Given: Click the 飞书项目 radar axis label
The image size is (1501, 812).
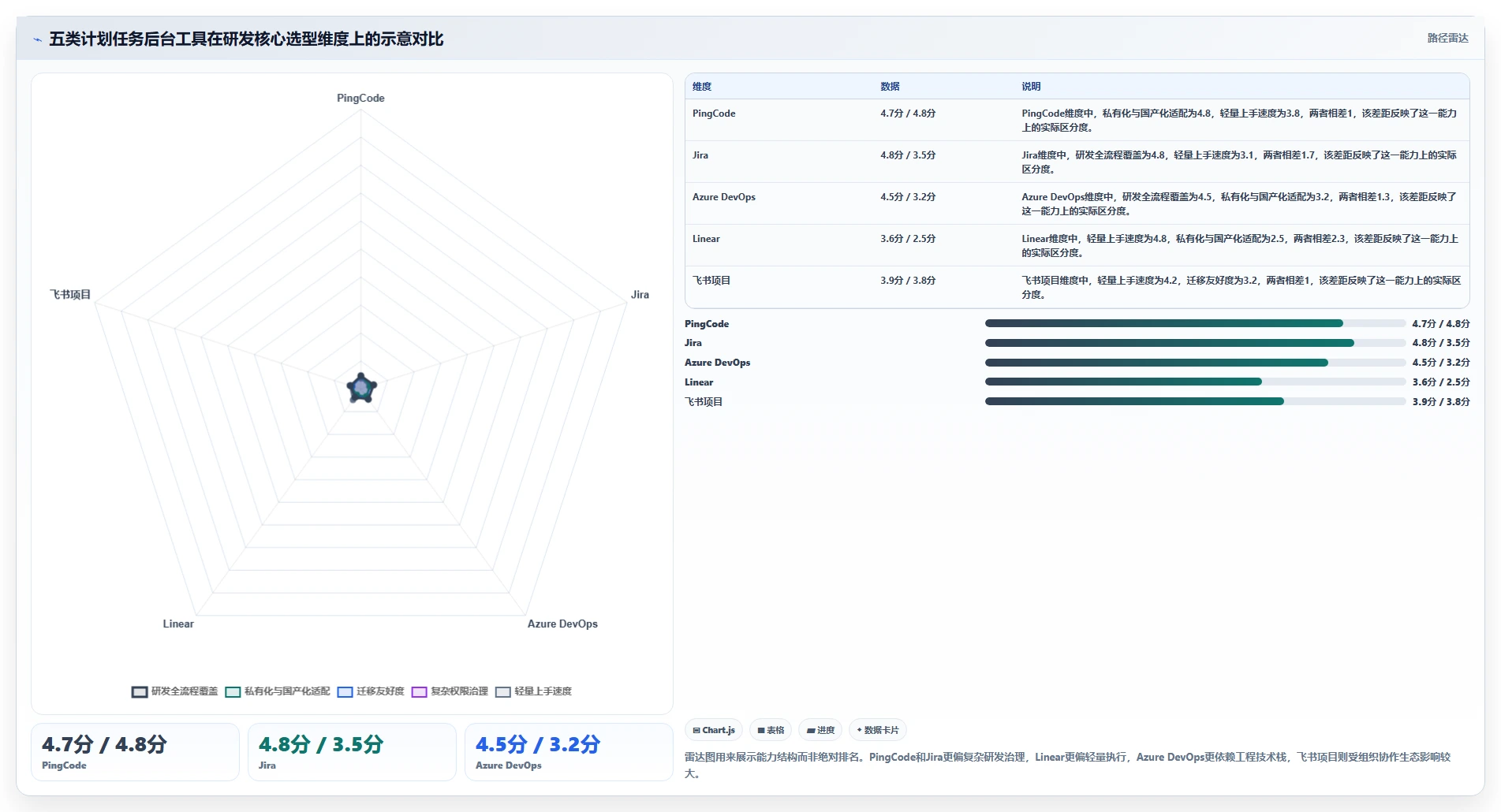Looking at the screenshot, I should (x=70, y=294).
